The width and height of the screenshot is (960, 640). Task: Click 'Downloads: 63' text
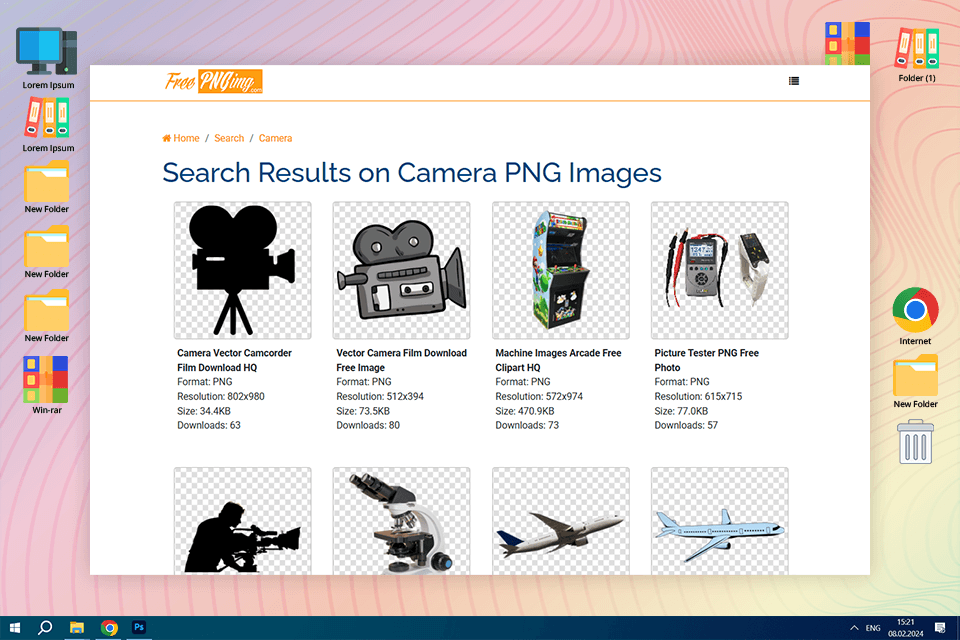point(209,425)
